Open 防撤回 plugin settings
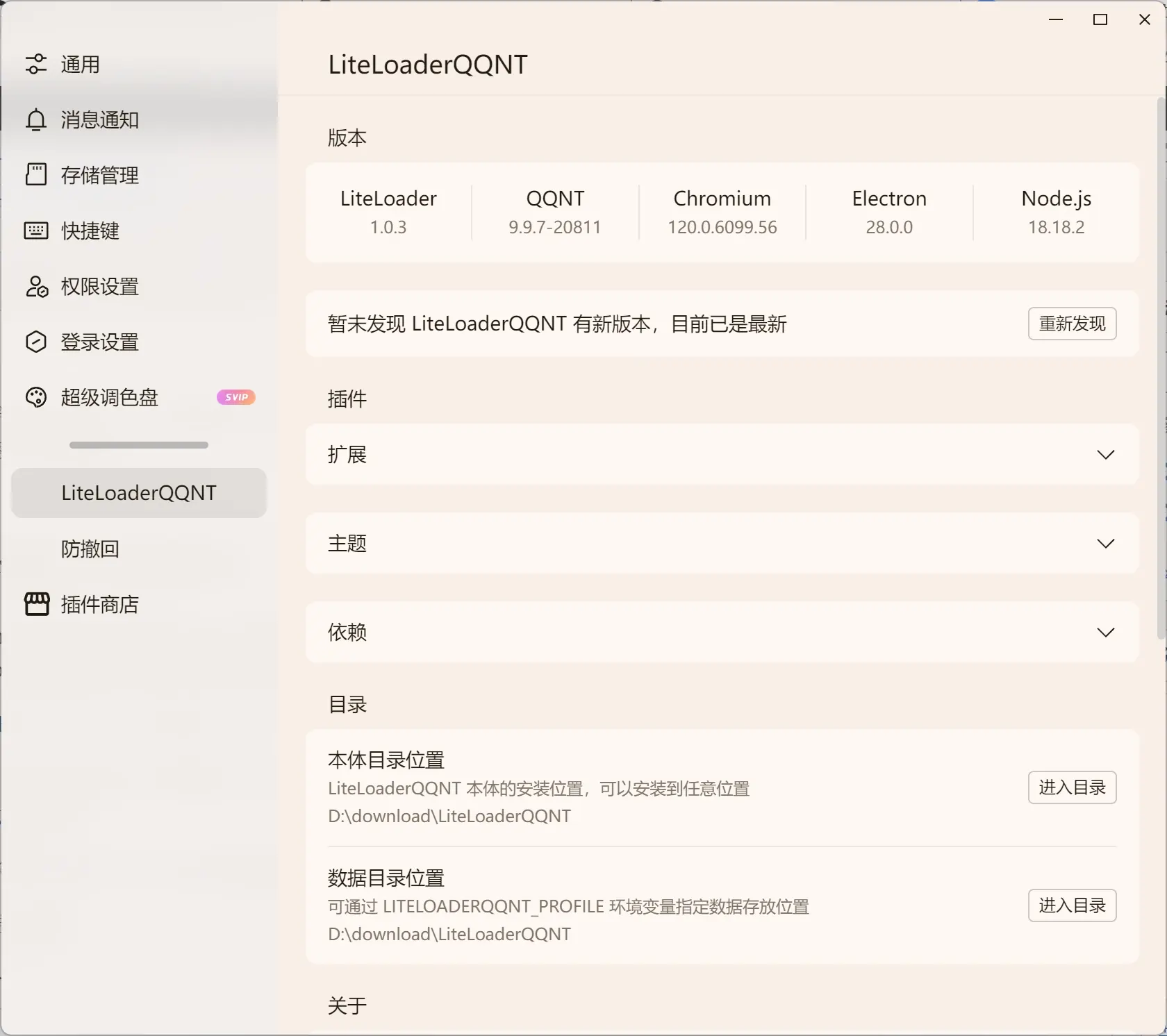 [x=139, y=549]
